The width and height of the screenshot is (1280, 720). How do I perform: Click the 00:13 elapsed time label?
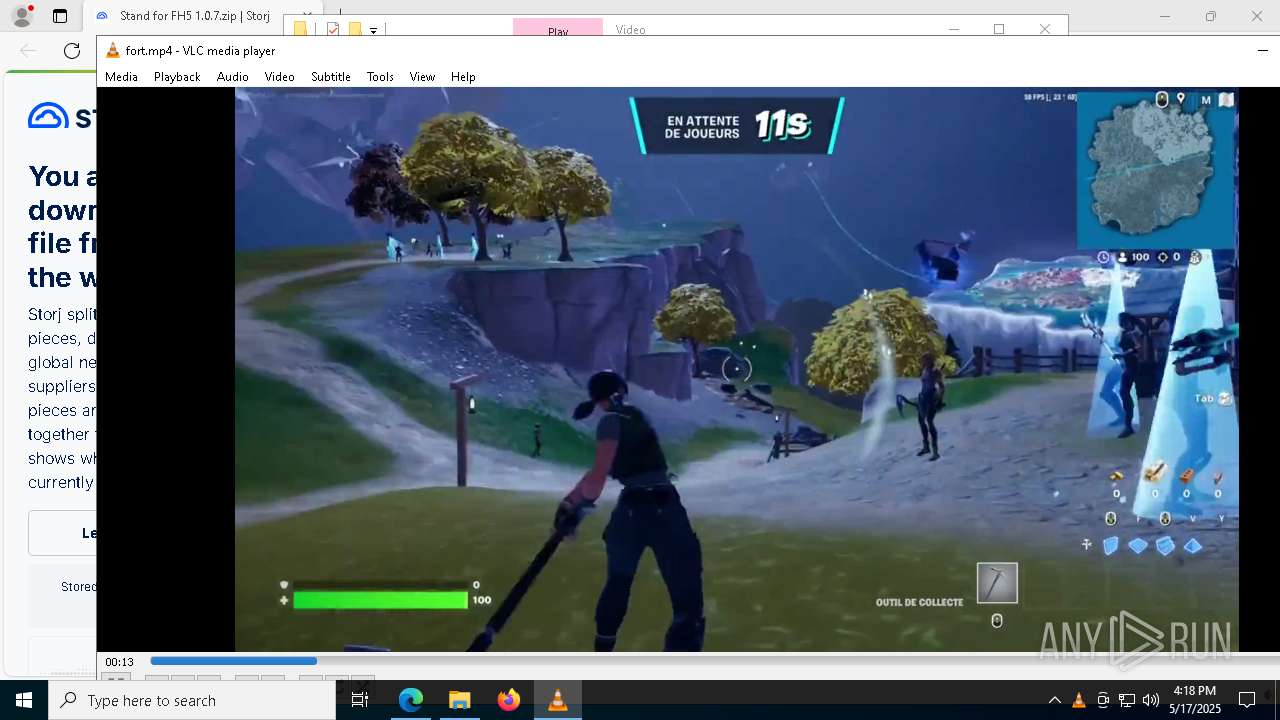click(120, 662)
